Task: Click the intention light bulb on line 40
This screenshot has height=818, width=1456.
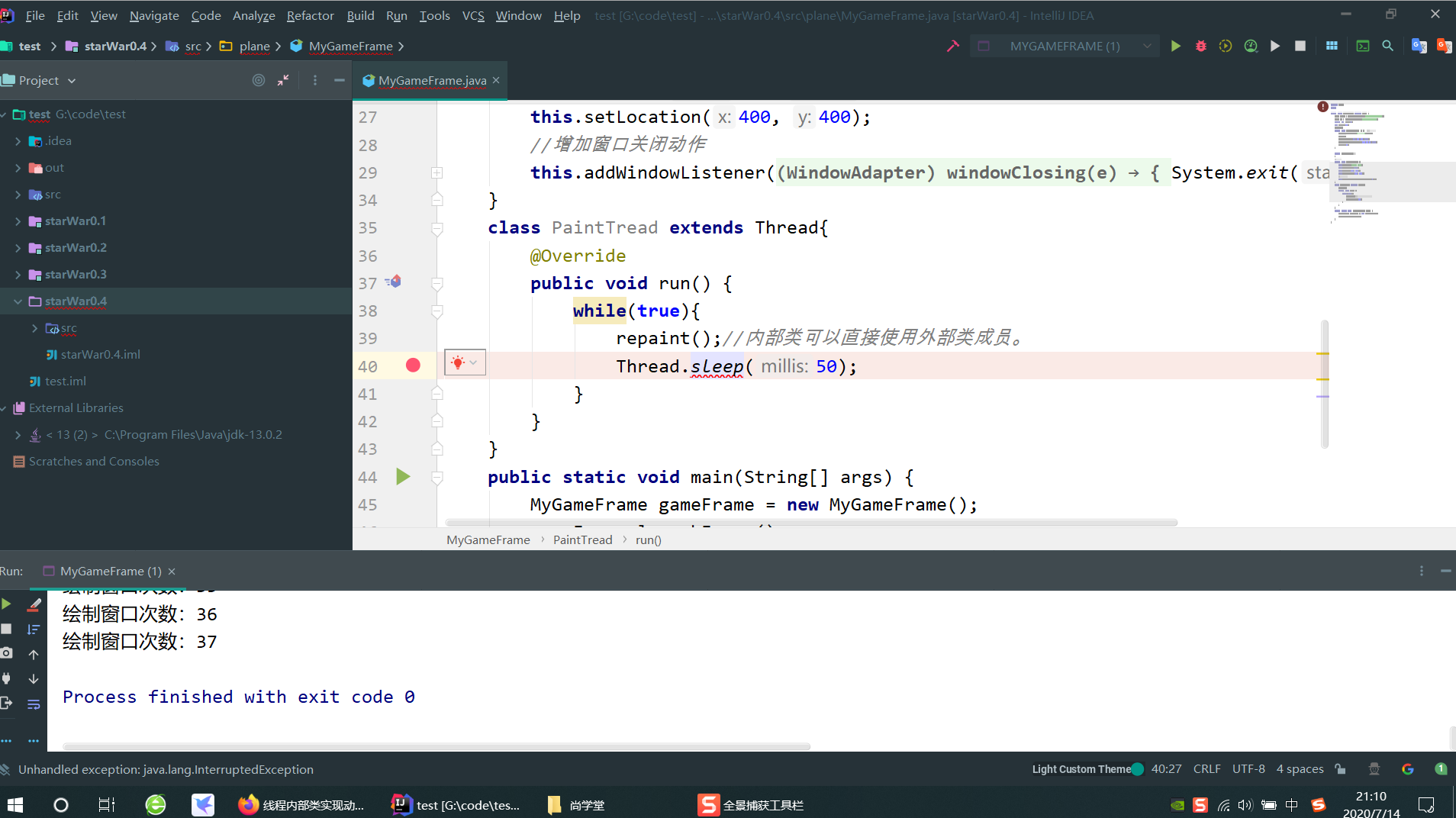Action: [x=458, y=363]
